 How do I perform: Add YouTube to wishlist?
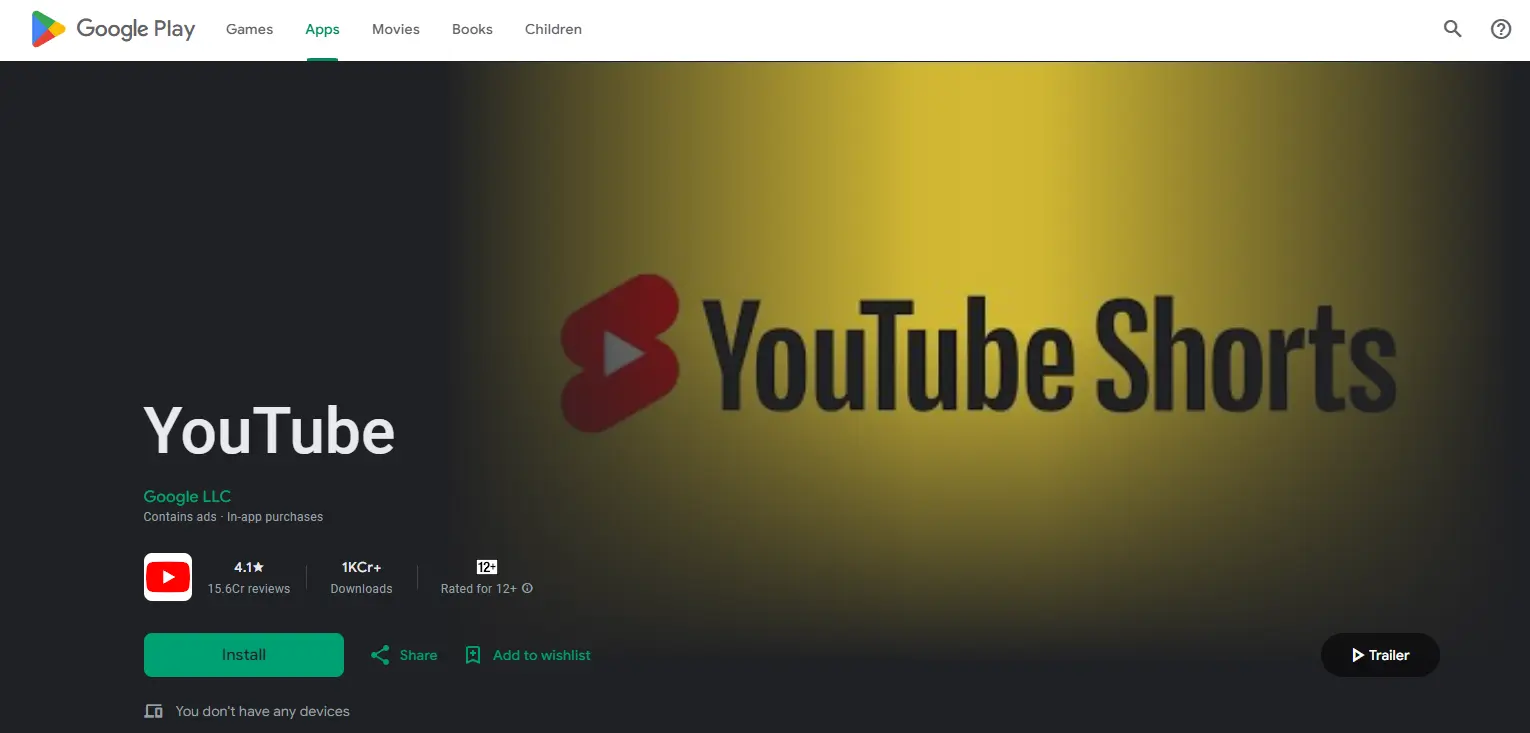tap(528, 655)
